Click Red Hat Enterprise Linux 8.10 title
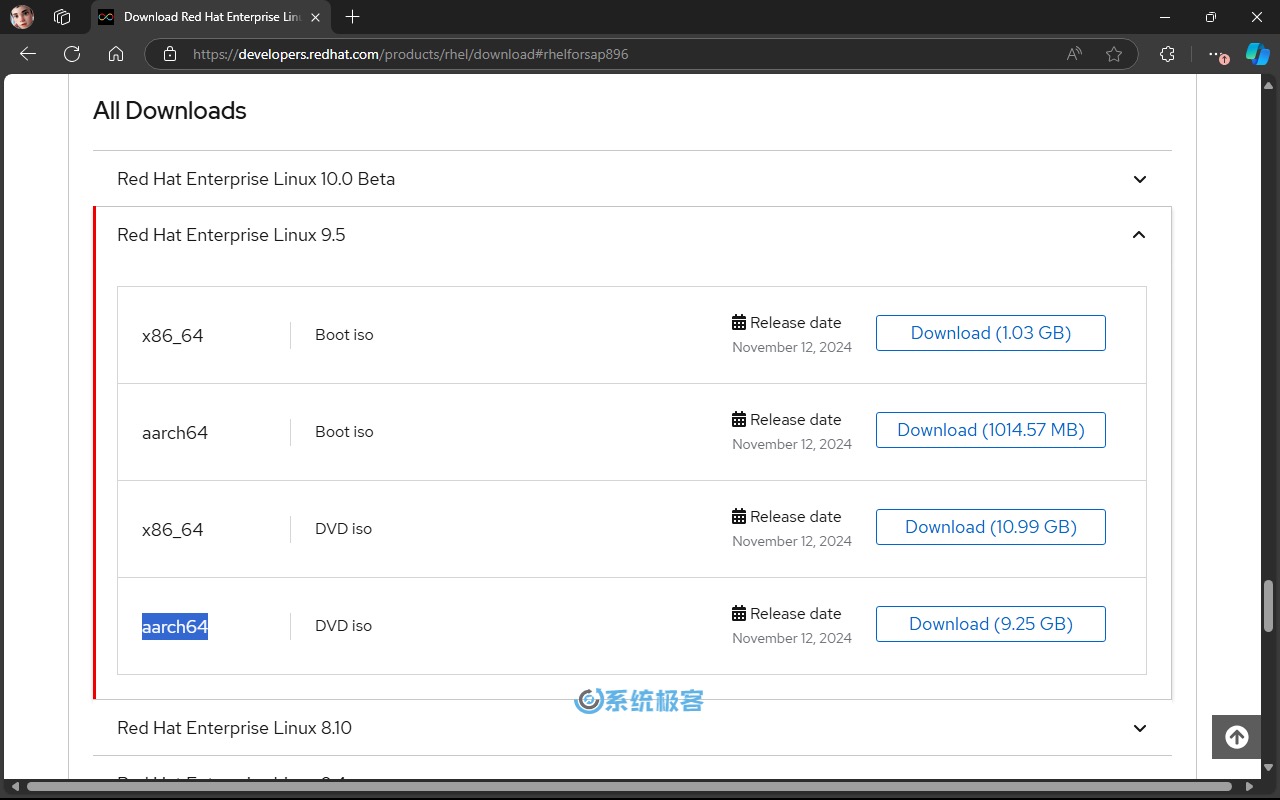Viewport: 1280px width, 800px height. pyautogui.click(x=234, y=728)
